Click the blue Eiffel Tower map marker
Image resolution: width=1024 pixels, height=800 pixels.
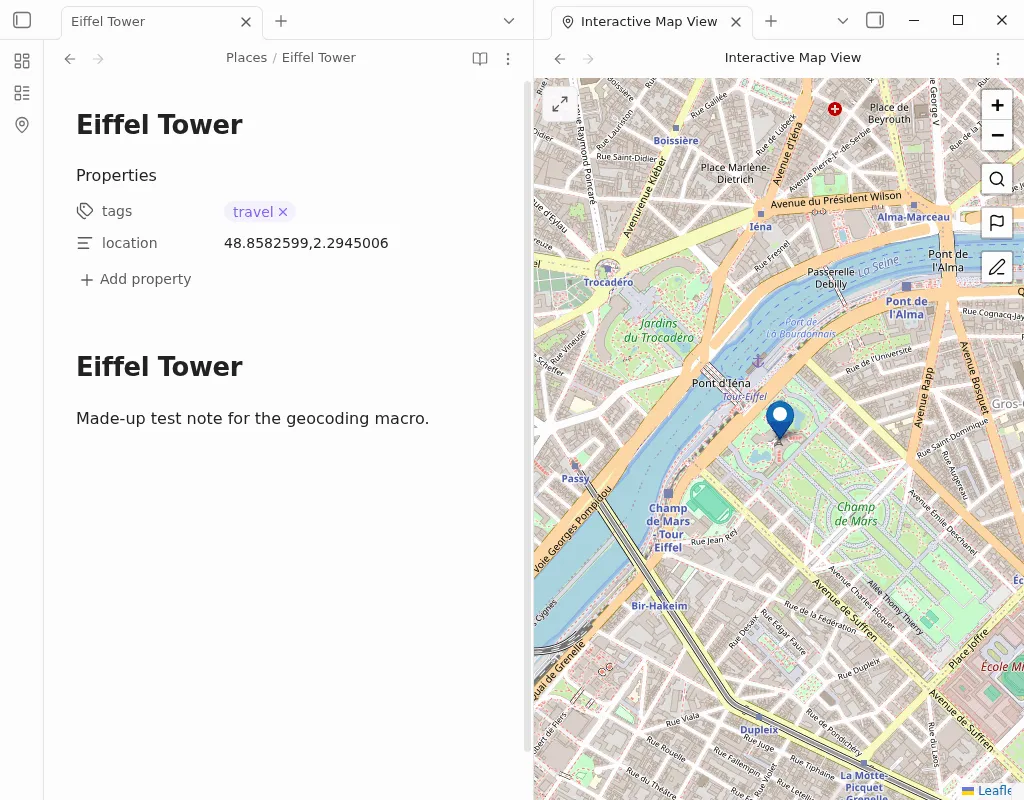coord(780,420)
